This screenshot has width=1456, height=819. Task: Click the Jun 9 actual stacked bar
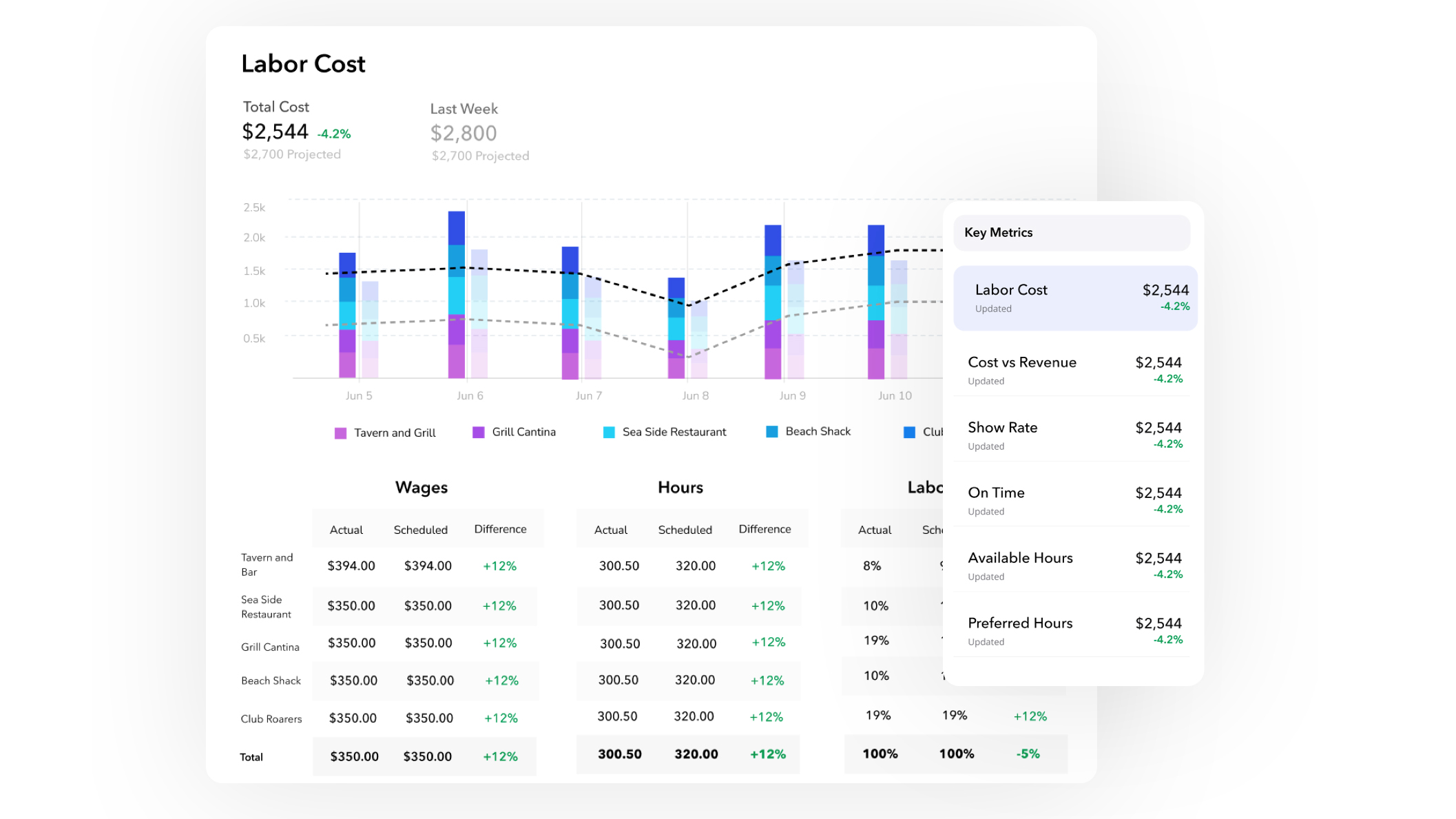[x=773, y=302]
